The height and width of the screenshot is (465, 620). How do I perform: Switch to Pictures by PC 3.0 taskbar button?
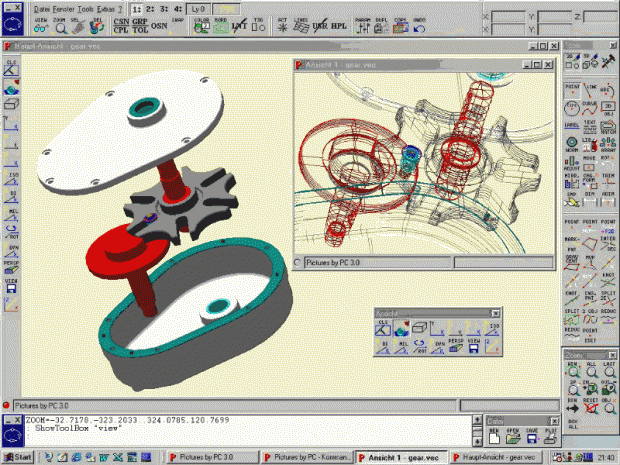click(x=213, y=457)
